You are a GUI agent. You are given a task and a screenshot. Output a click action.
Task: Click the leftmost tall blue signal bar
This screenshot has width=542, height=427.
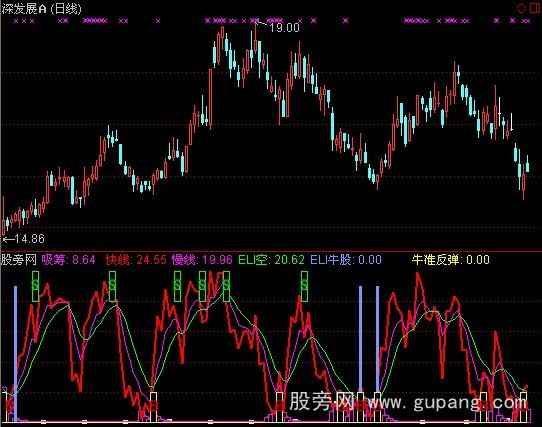(16, 353)
